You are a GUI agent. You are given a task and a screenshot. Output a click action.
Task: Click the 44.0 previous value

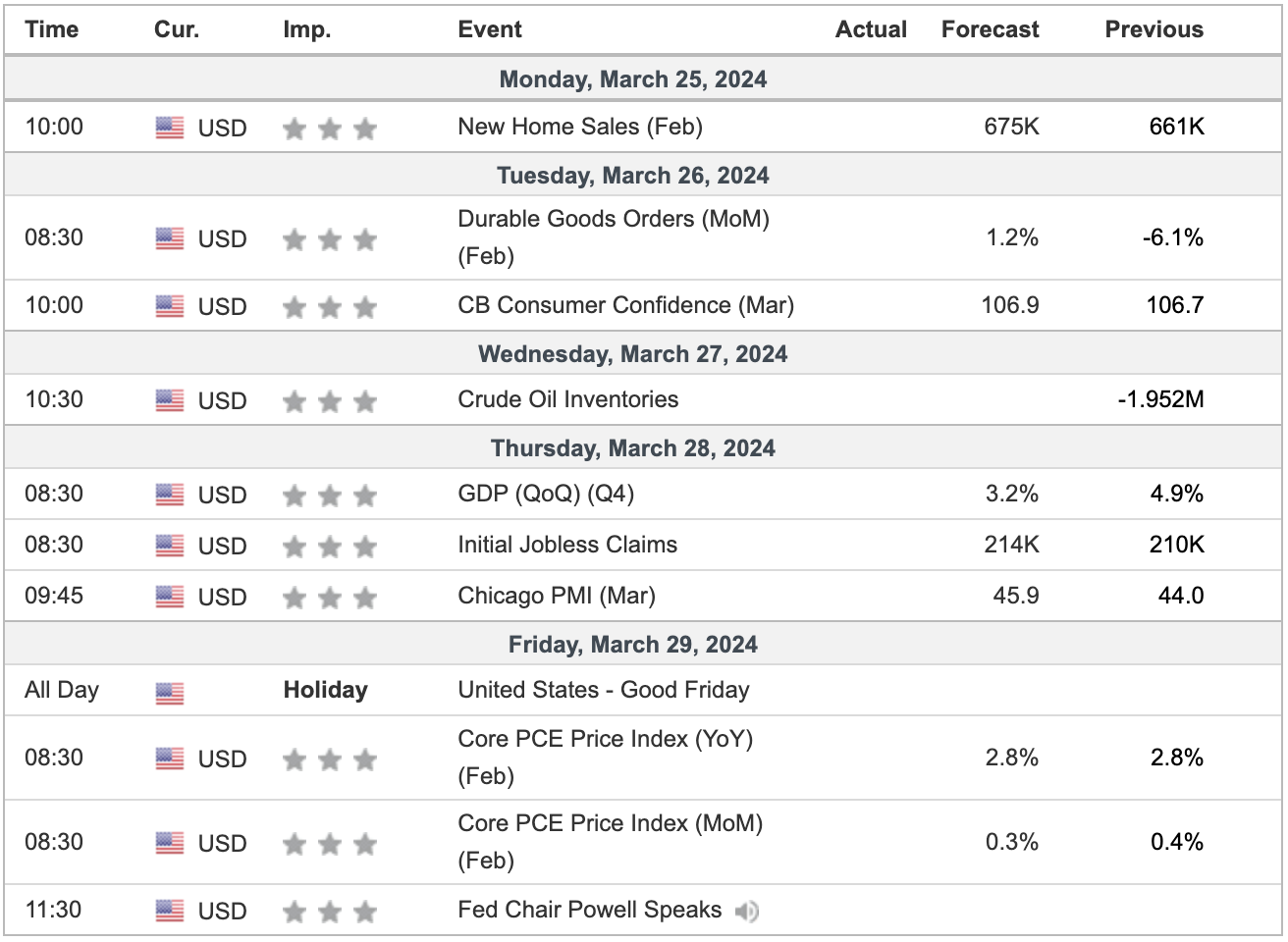click(x=1181, y=596)
